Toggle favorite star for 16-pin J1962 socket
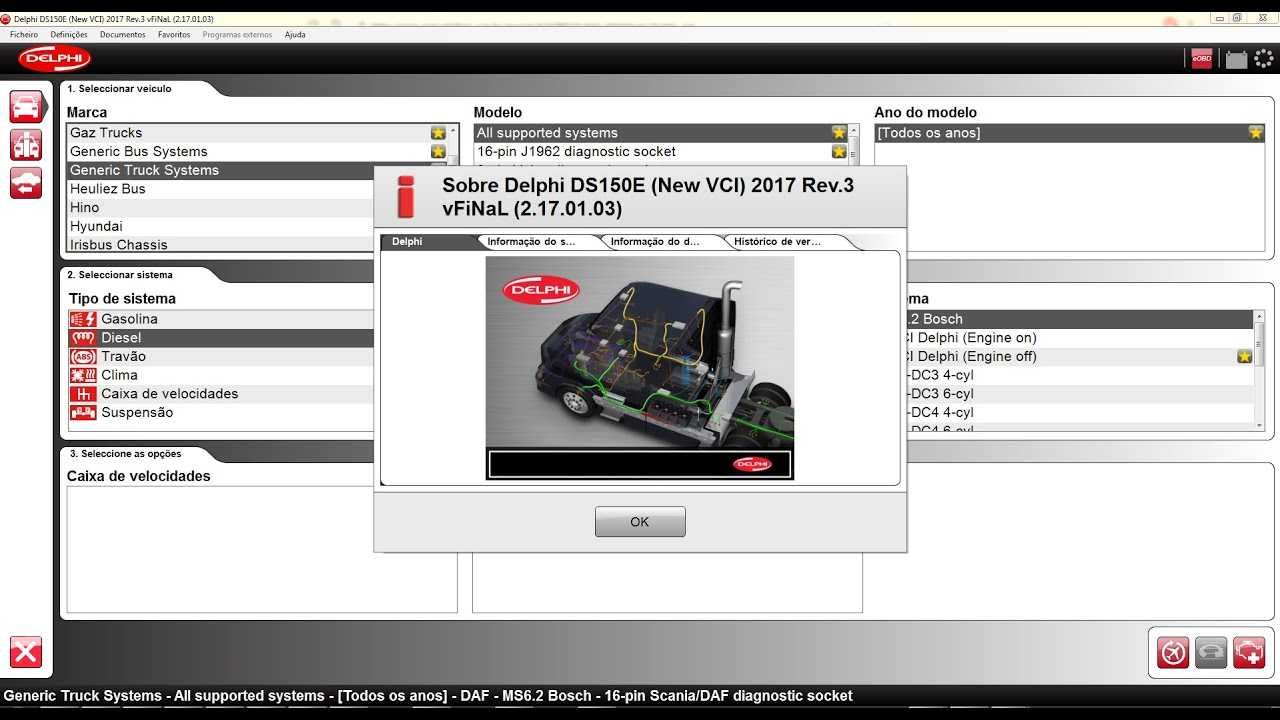Screen dimensions: 1280x720 pos(839,152)
